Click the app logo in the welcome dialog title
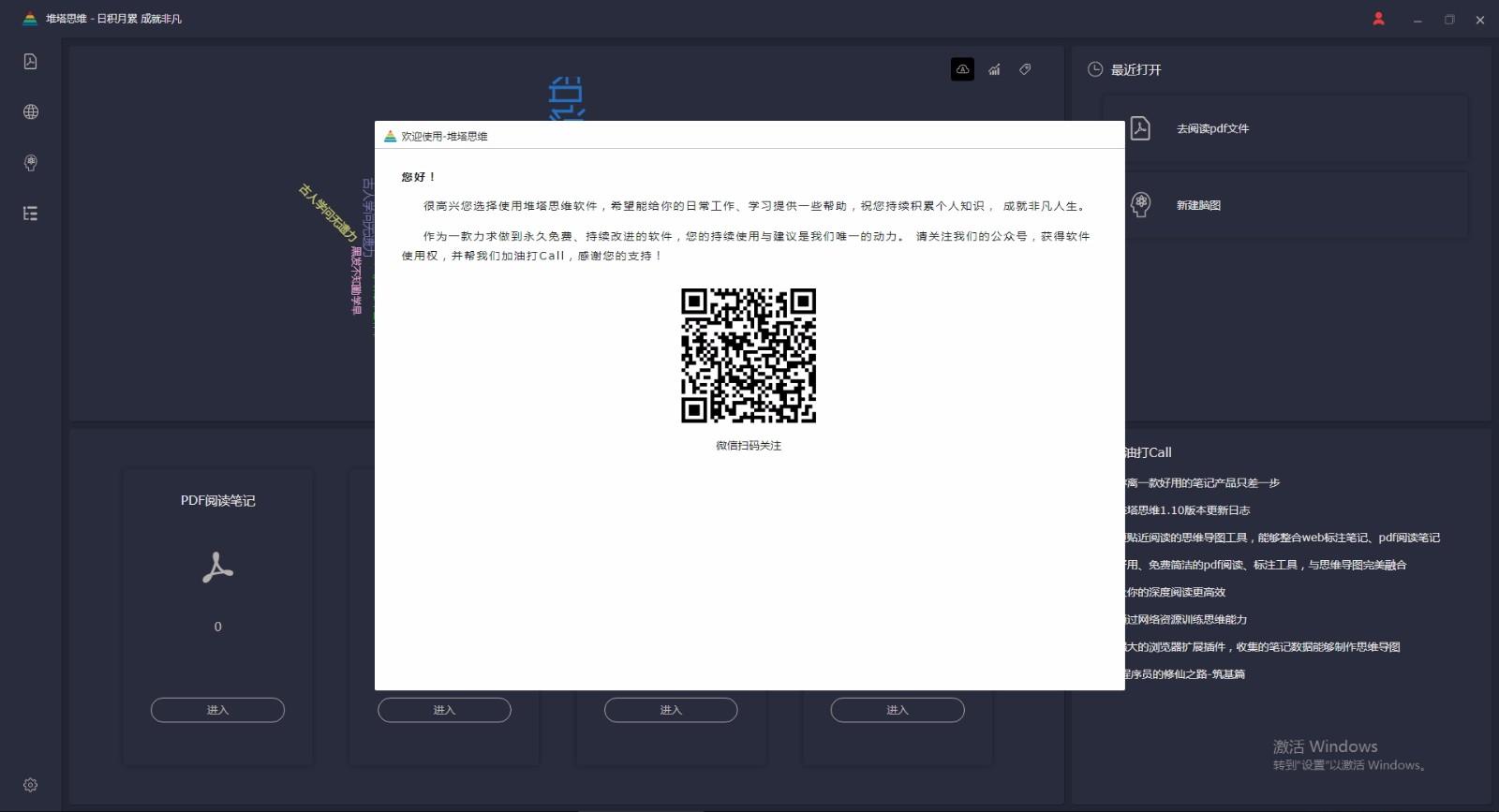Screen dimensions: 1499x812 tap(390, 136)
